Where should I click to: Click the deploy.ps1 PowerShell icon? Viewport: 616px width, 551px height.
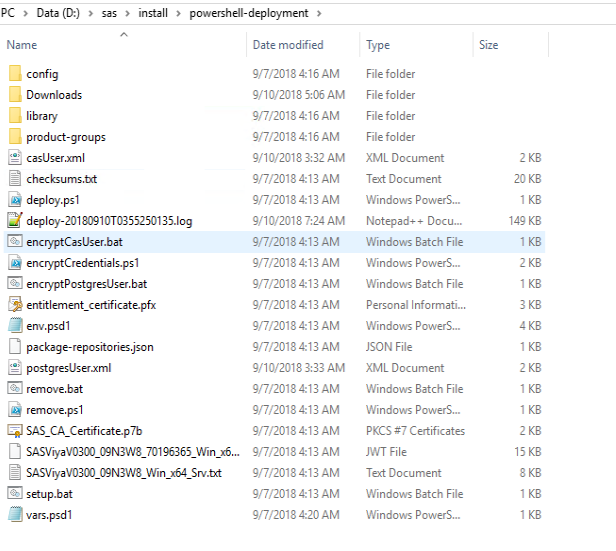click(x=15, y=200)
